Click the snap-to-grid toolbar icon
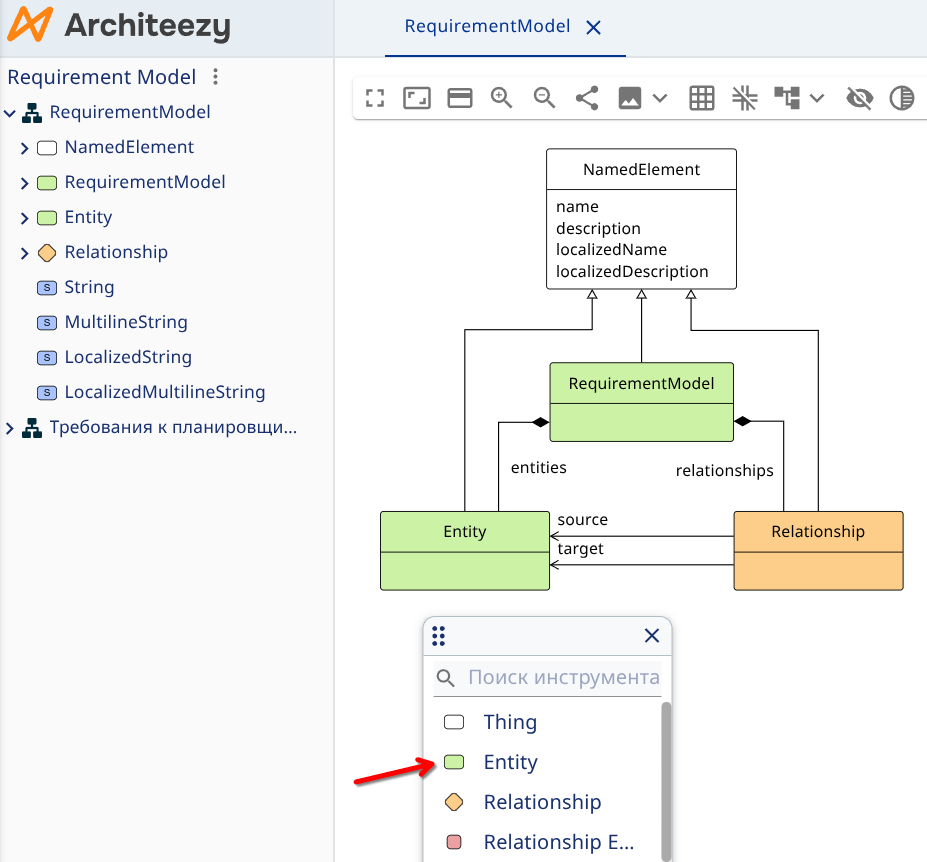927x862 pixels. 744,98
